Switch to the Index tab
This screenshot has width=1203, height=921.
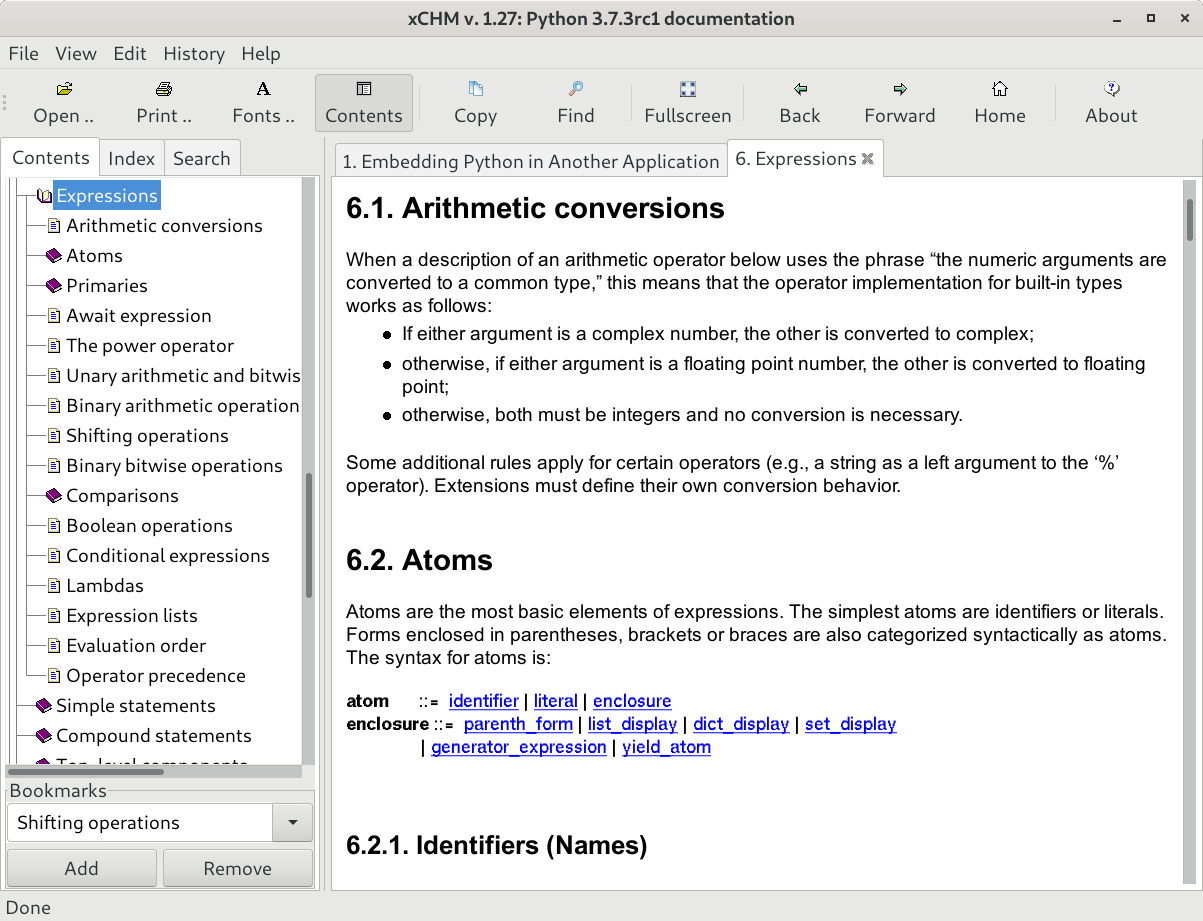(x=131, y=158)
